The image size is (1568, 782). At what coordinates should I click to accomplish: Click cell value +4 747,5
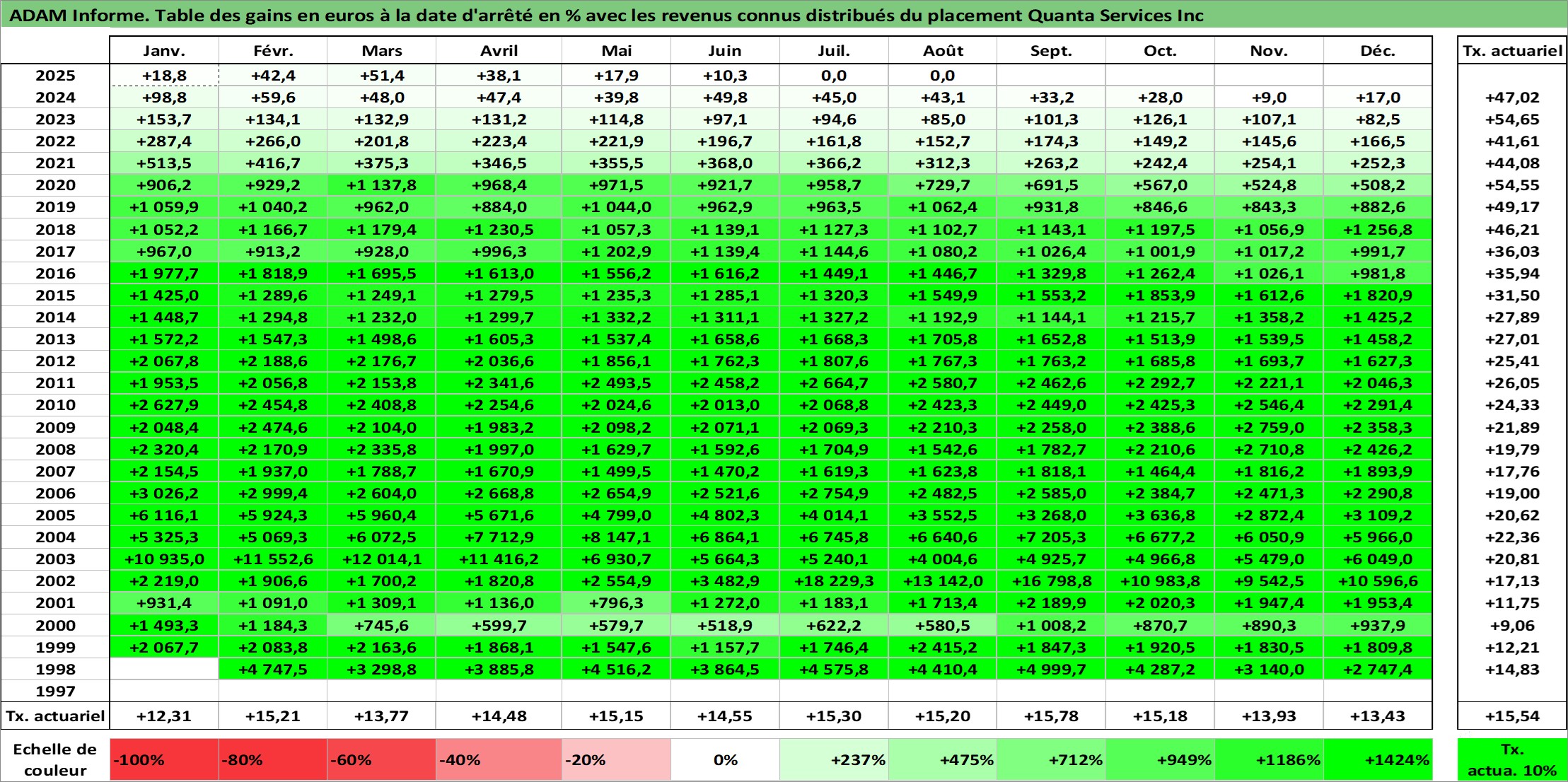[x=273, y=670]
